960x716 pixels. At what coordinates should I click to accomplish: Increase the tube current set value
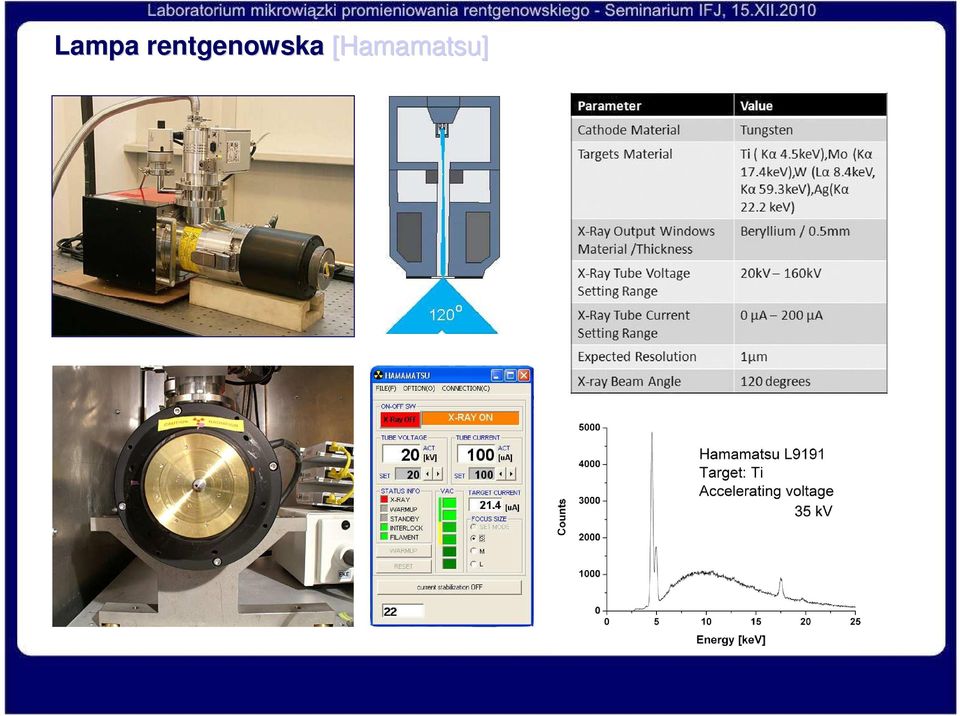[511, 474]
